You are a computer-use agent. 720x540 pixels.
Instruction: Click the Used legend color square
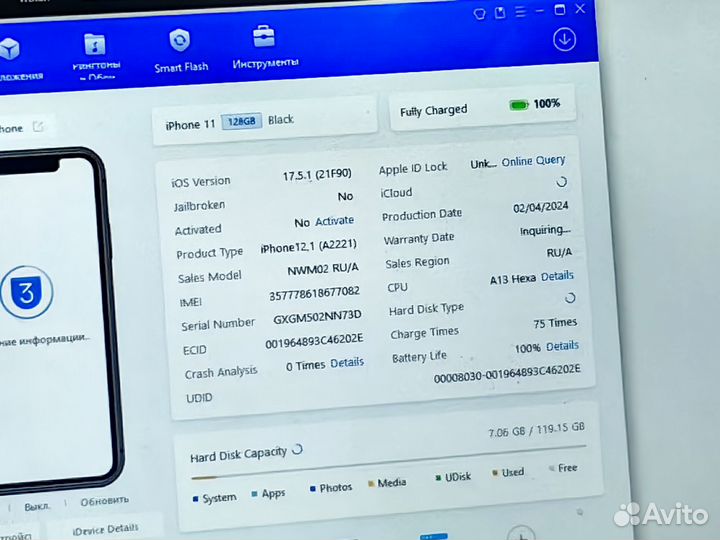(495, 473)
